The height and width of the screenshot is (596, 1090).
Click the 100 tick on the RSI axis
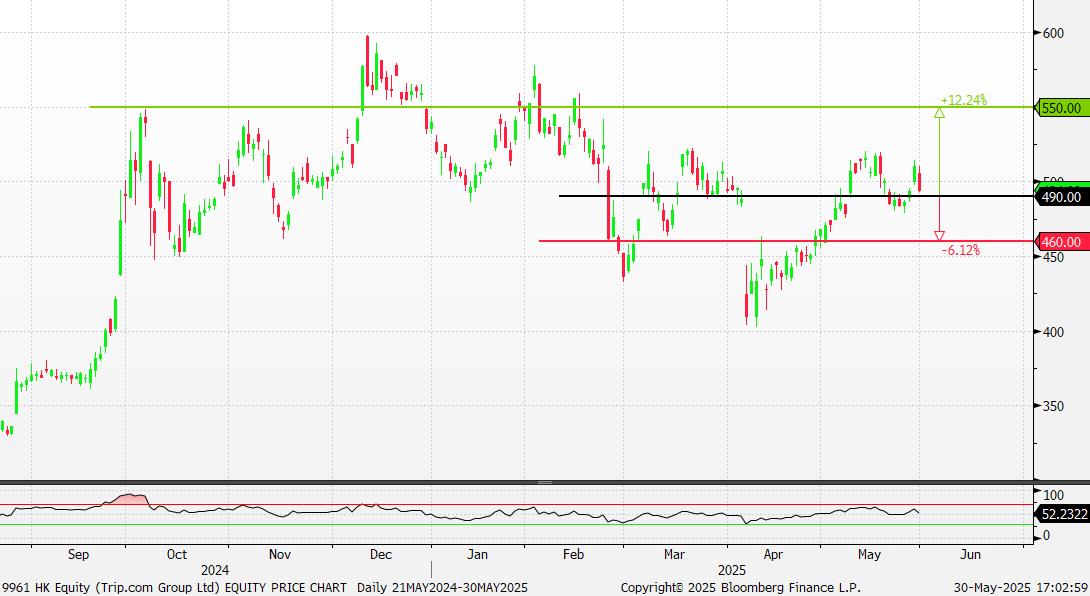1054,495
